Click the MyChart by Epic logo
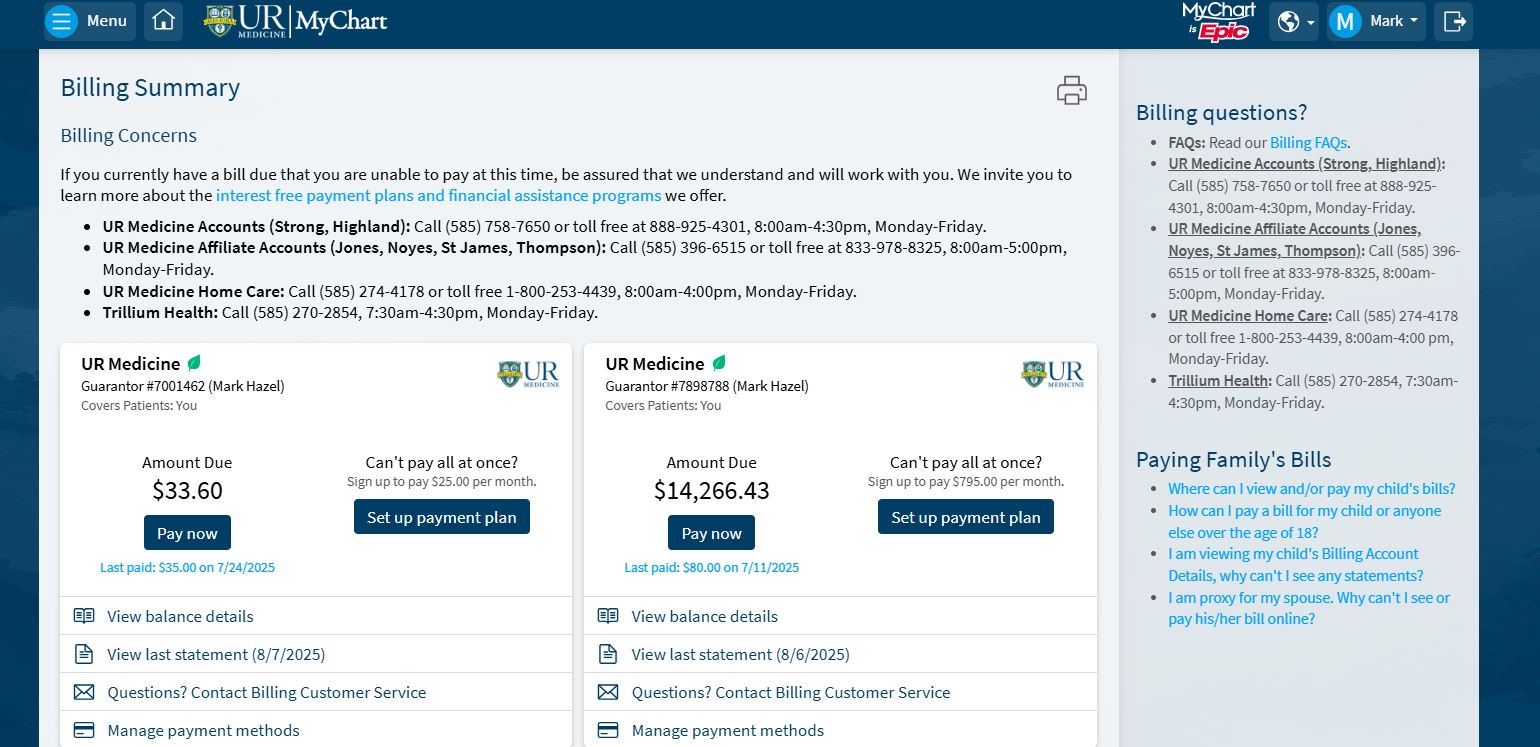The height and width of the screenshot is (747, 1540). tap(1218, 21)
